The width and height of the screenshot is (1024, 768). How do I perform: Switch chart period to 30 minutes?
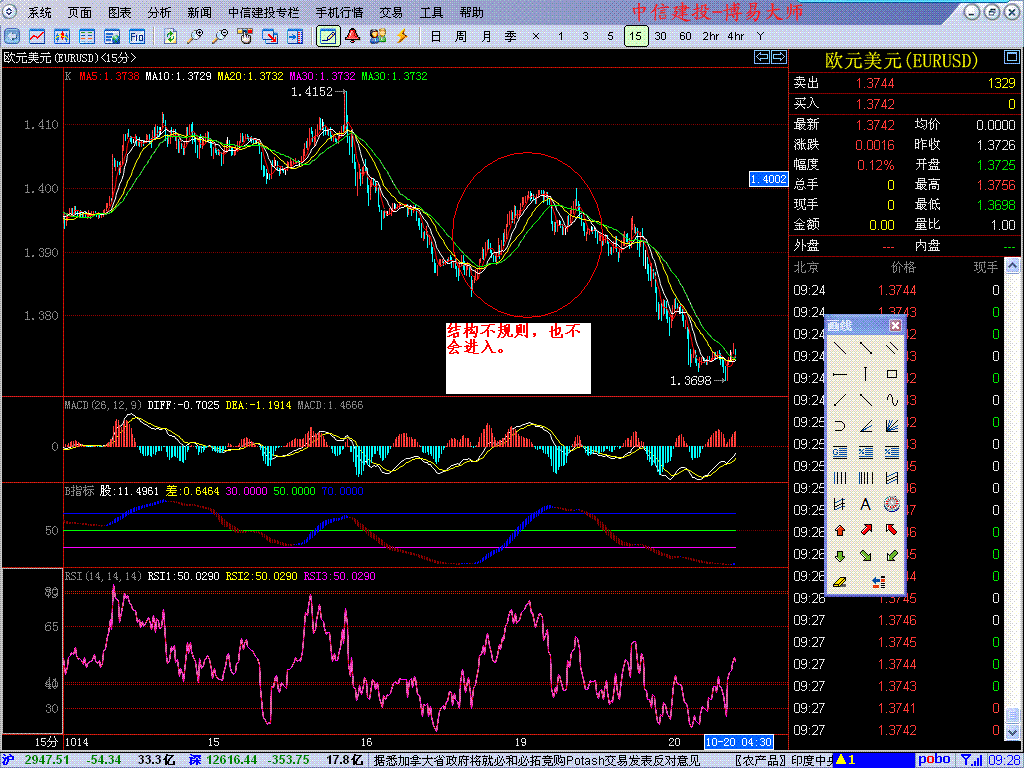click(x=661, y=36)
